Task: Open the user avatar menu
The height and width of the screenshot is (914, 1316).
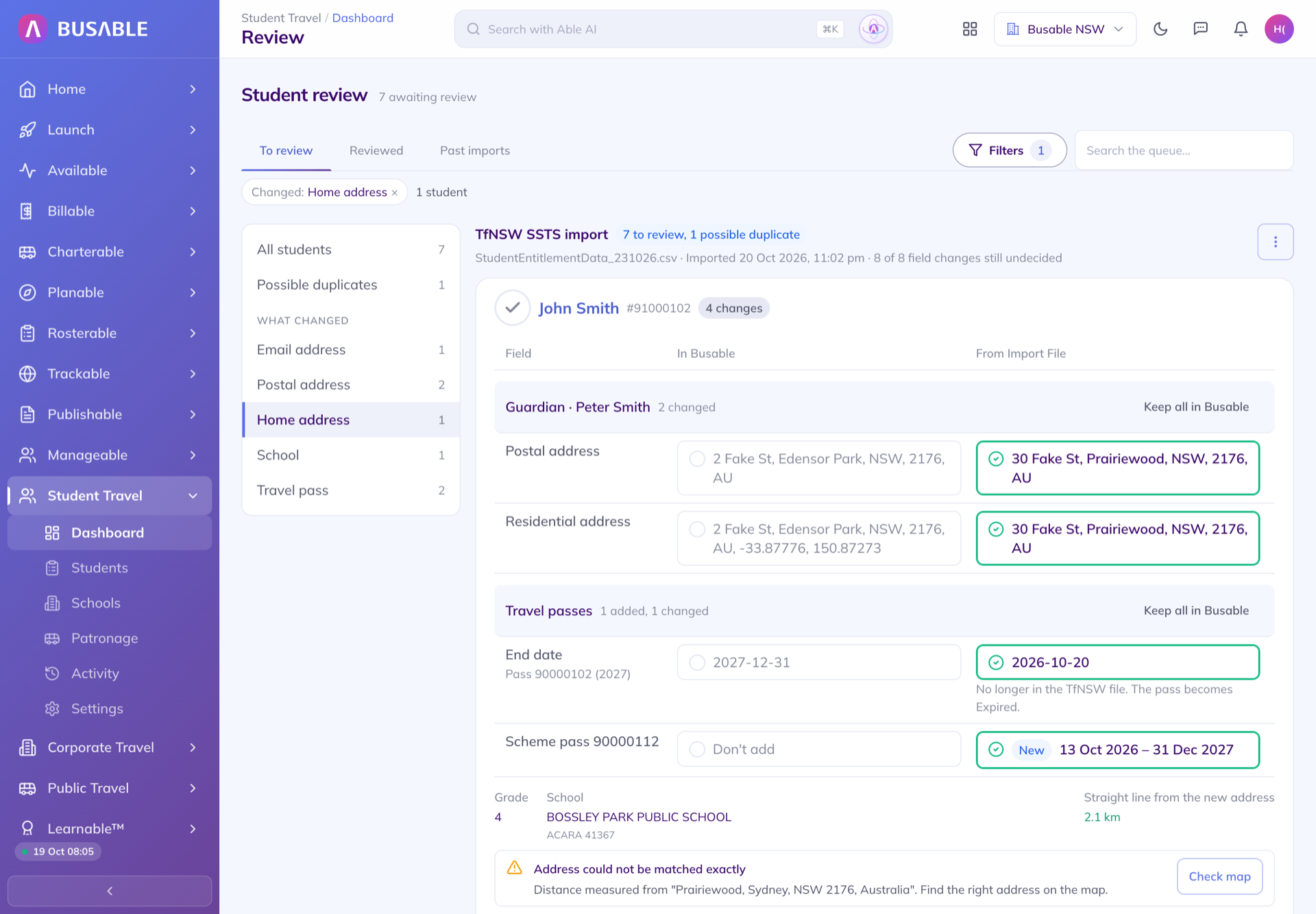Action: tap(1279, 29)
